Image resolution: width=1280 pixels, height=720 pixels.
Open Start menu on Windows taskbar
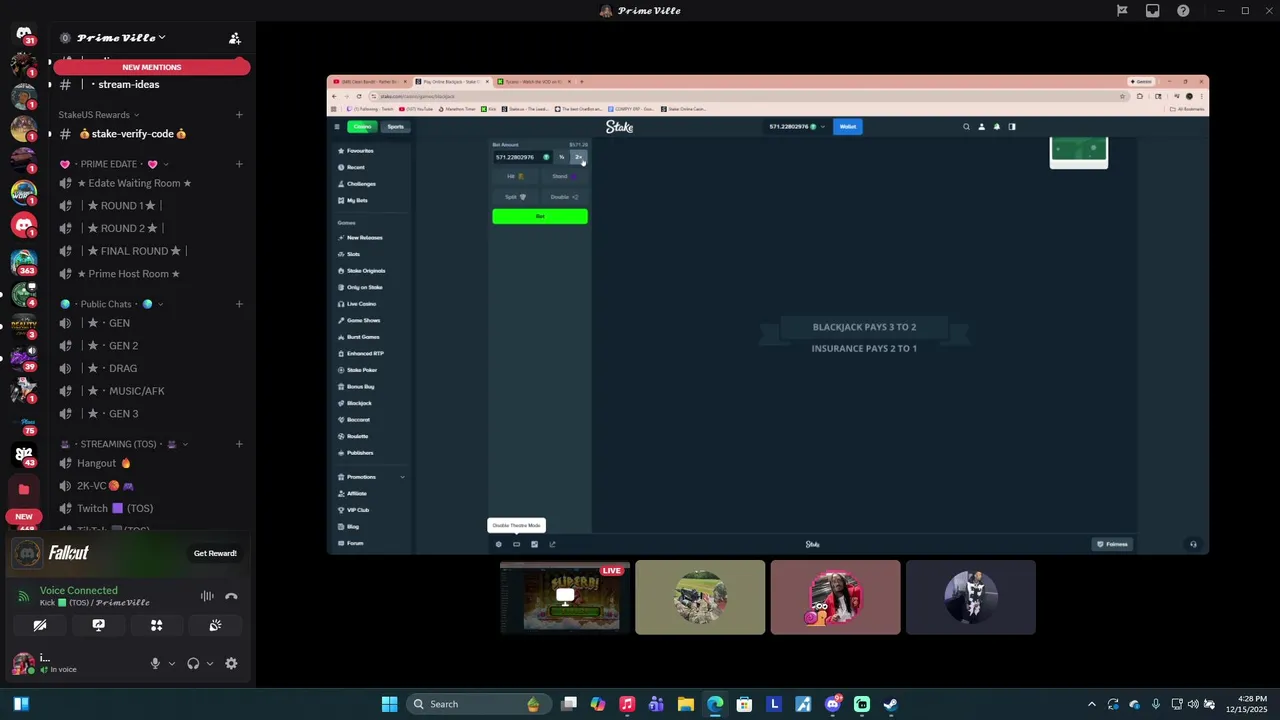[390, 704]
